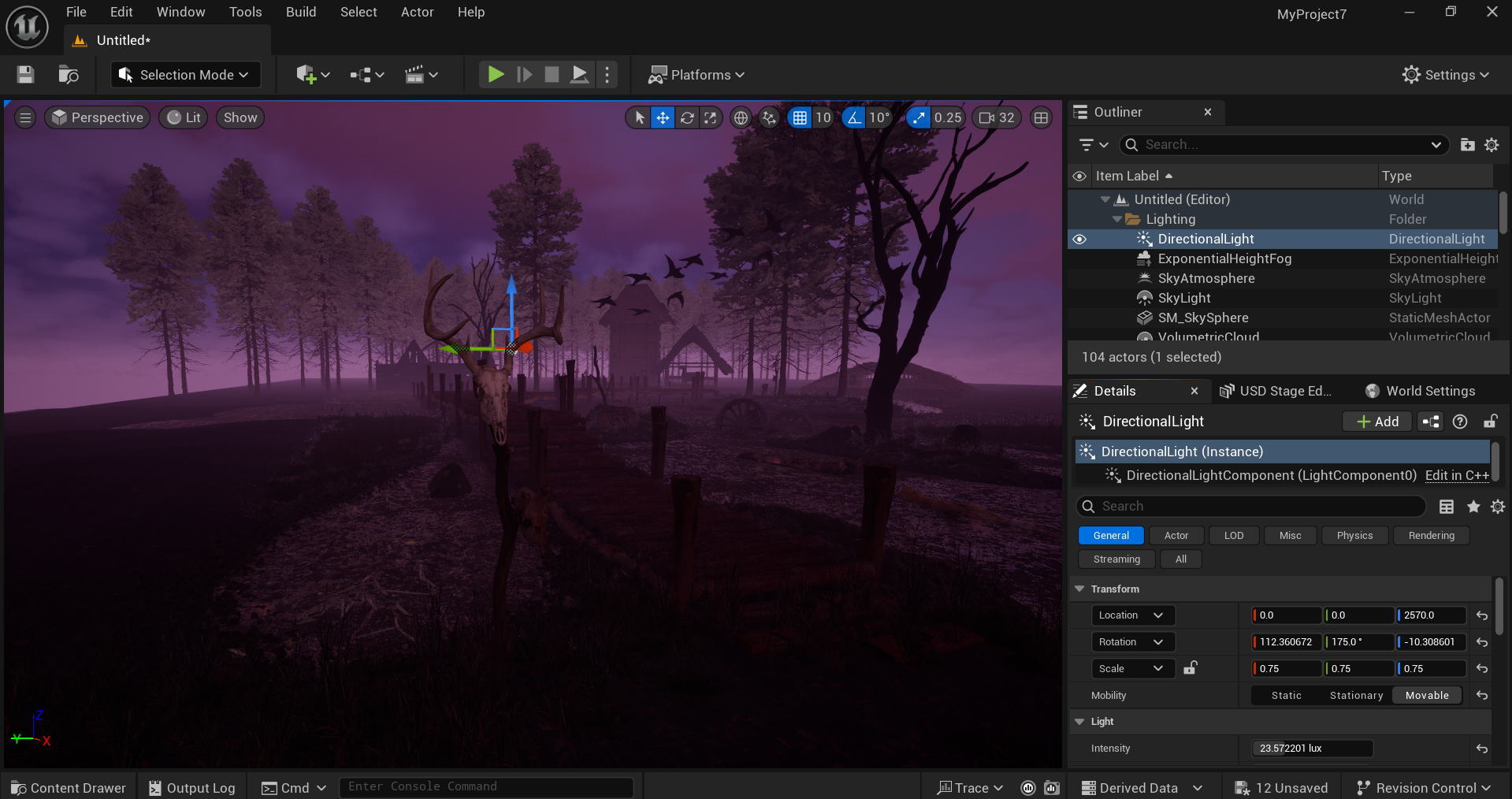Open grid snap size value 10
The height and width of the screenshot is (799, 1512).
coord(823,117)
